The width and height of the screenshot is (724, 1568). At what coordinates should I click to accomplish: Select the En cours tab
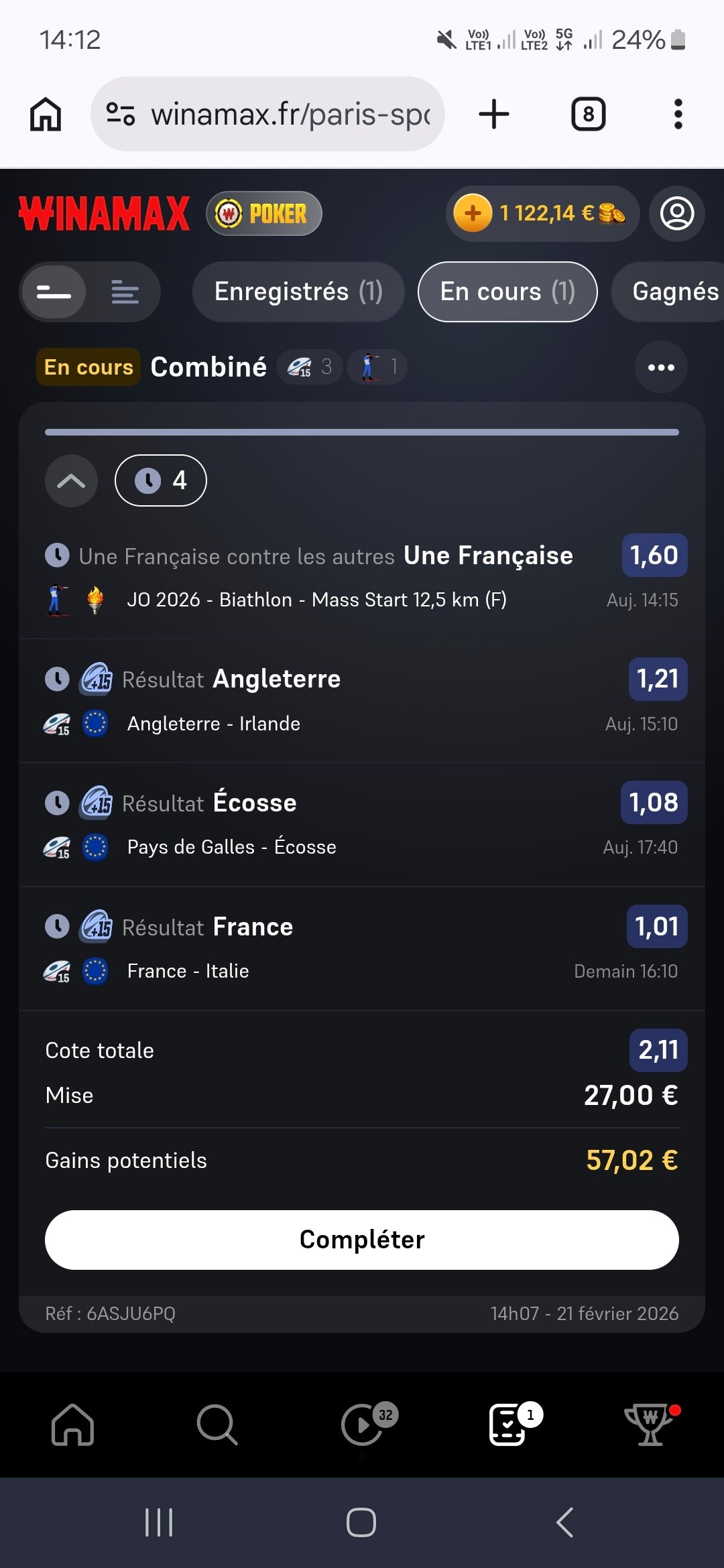pyautogui.click(x=507, y=292)
